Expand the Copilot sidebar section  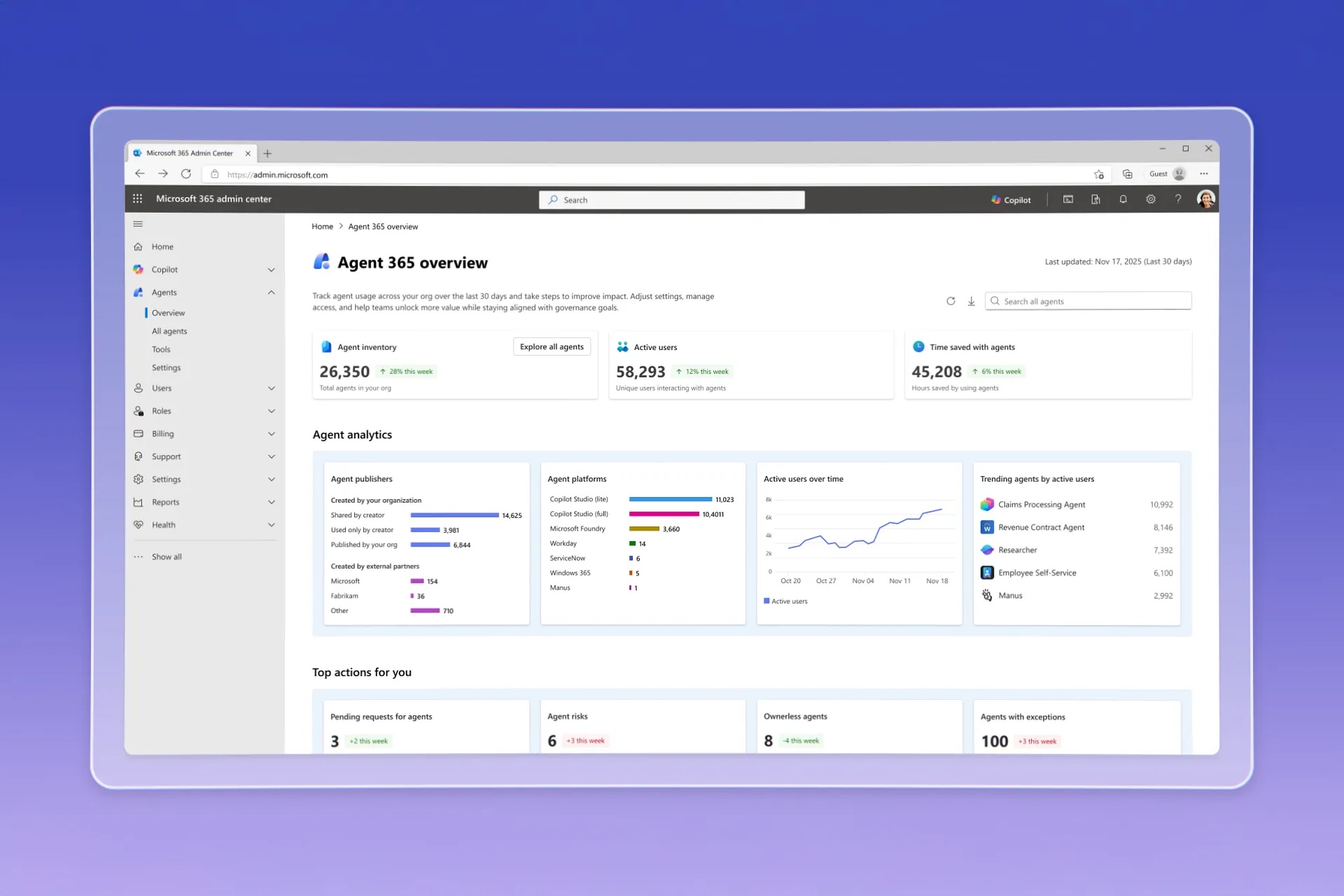point(271,269)
